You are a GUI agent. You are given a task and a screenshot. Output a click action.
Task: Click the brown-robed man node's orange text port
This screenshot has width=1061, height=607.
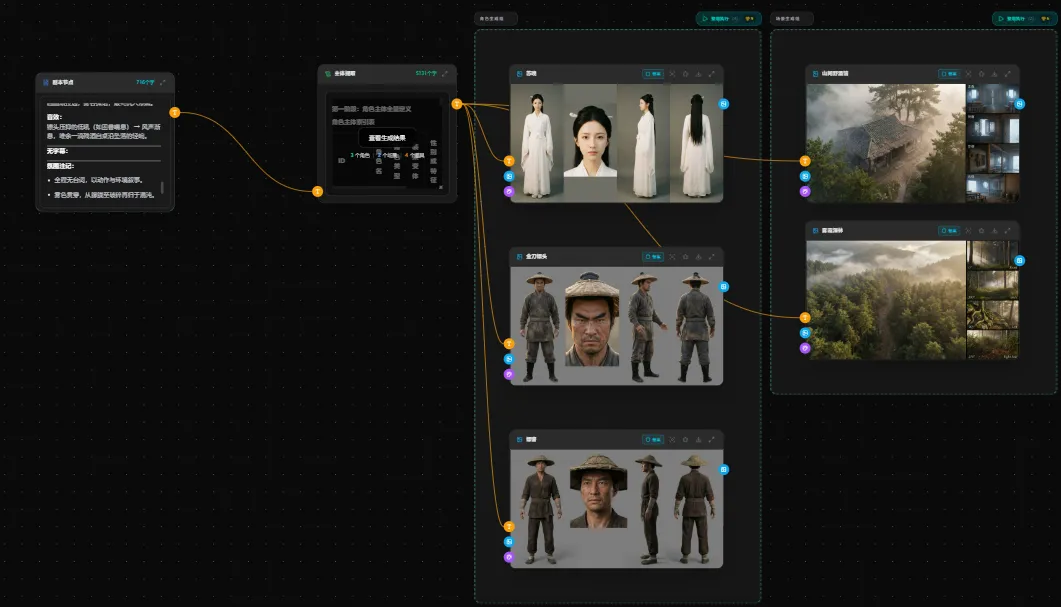tap(509, 526)
